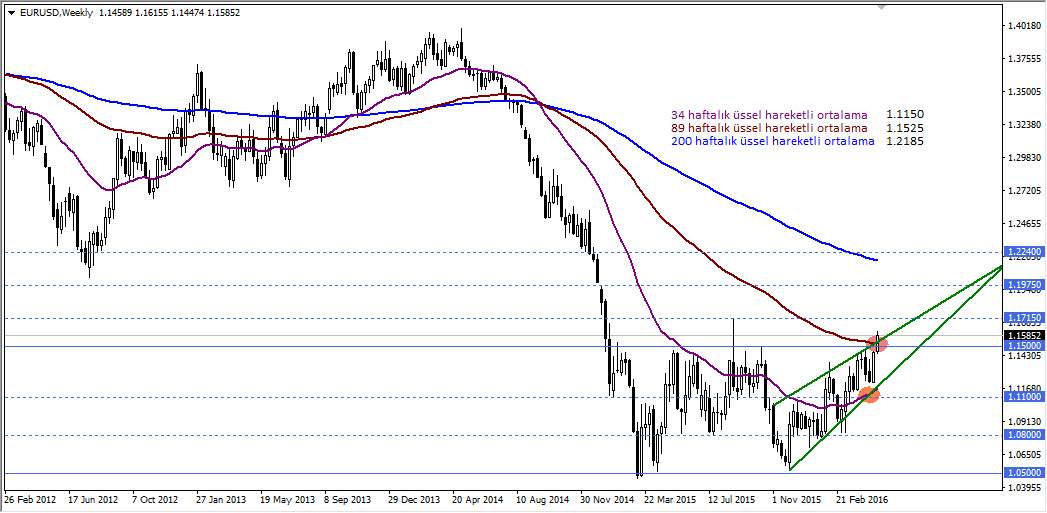Click the point where green trendlines converge
This screenshot has width=1047, height=513.
point(1001,267)
